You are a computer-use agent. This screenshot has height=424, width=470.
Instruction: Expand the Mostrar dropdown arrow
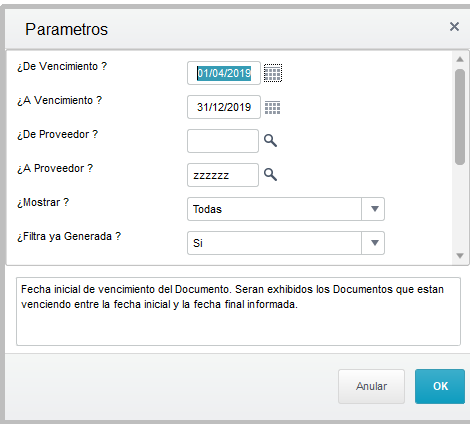coord(374,209)
